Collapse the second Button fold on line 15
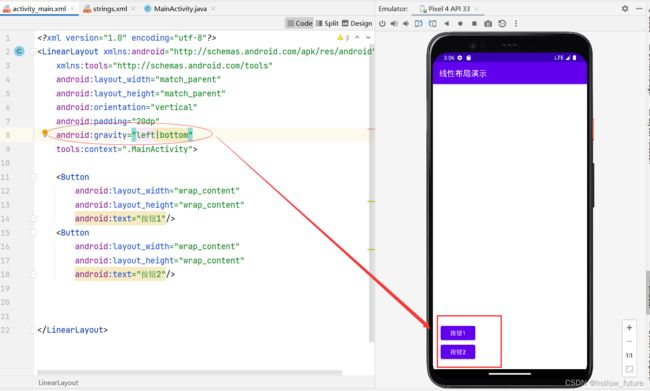 [34, 233]
